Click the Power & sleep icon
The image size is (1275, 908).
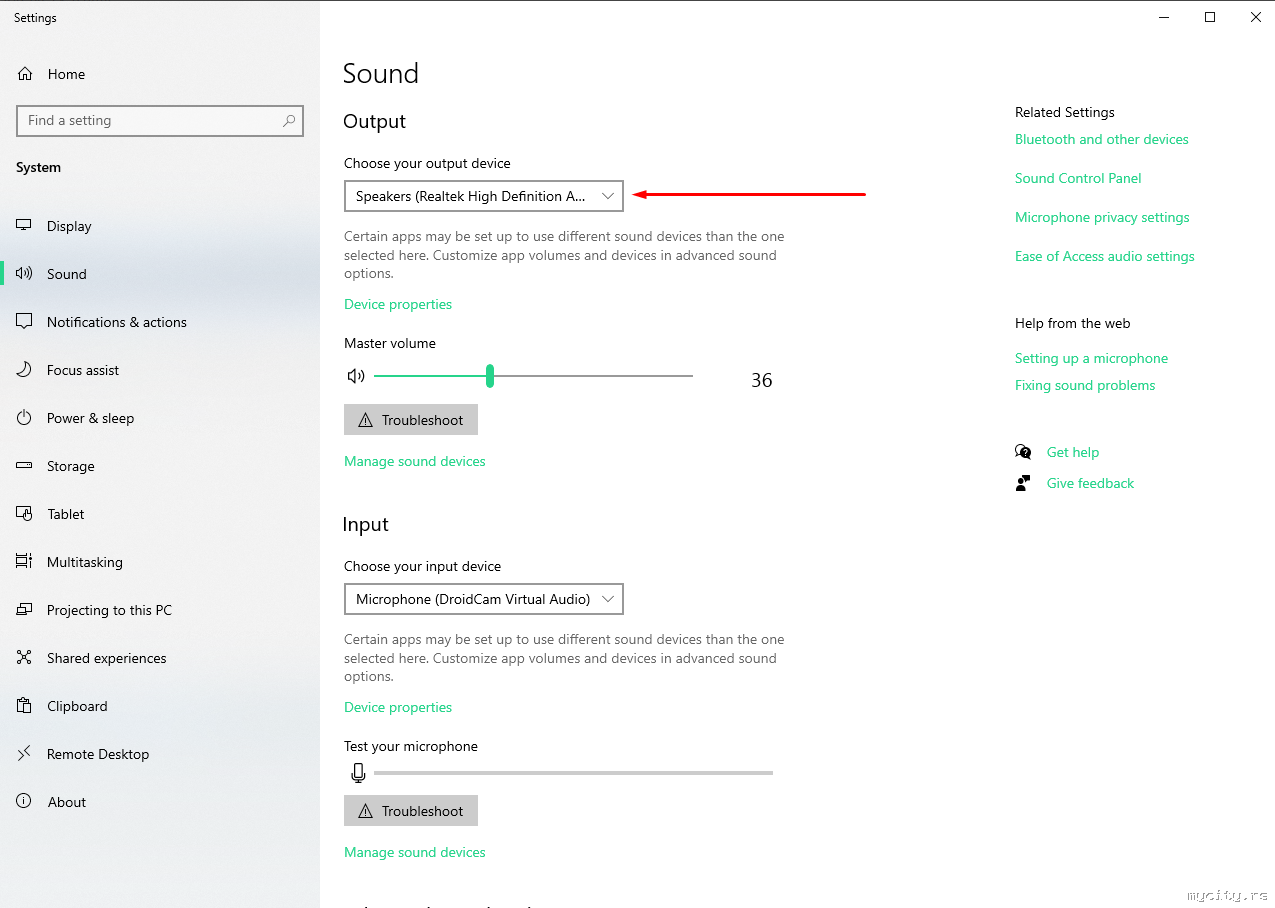tap(25, 418)
